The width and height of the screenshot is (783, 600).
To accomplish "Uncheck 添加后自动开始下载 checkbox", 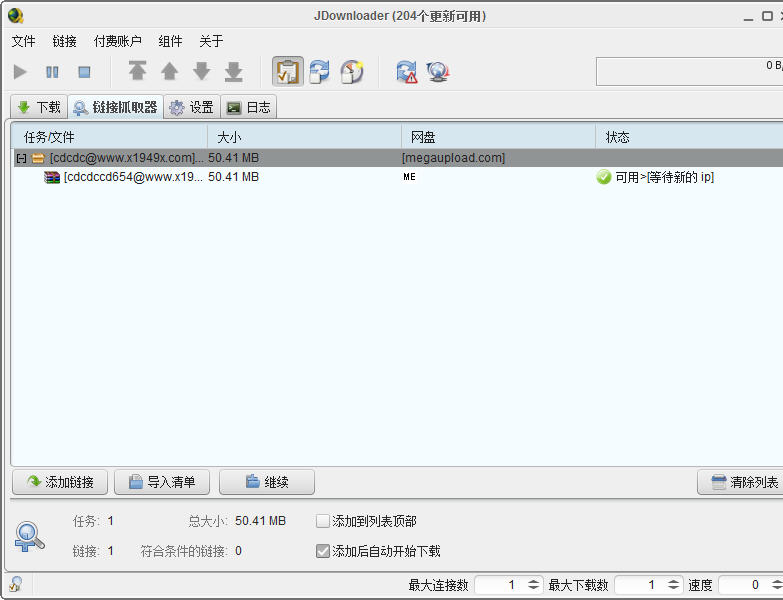I will [323, 551].
